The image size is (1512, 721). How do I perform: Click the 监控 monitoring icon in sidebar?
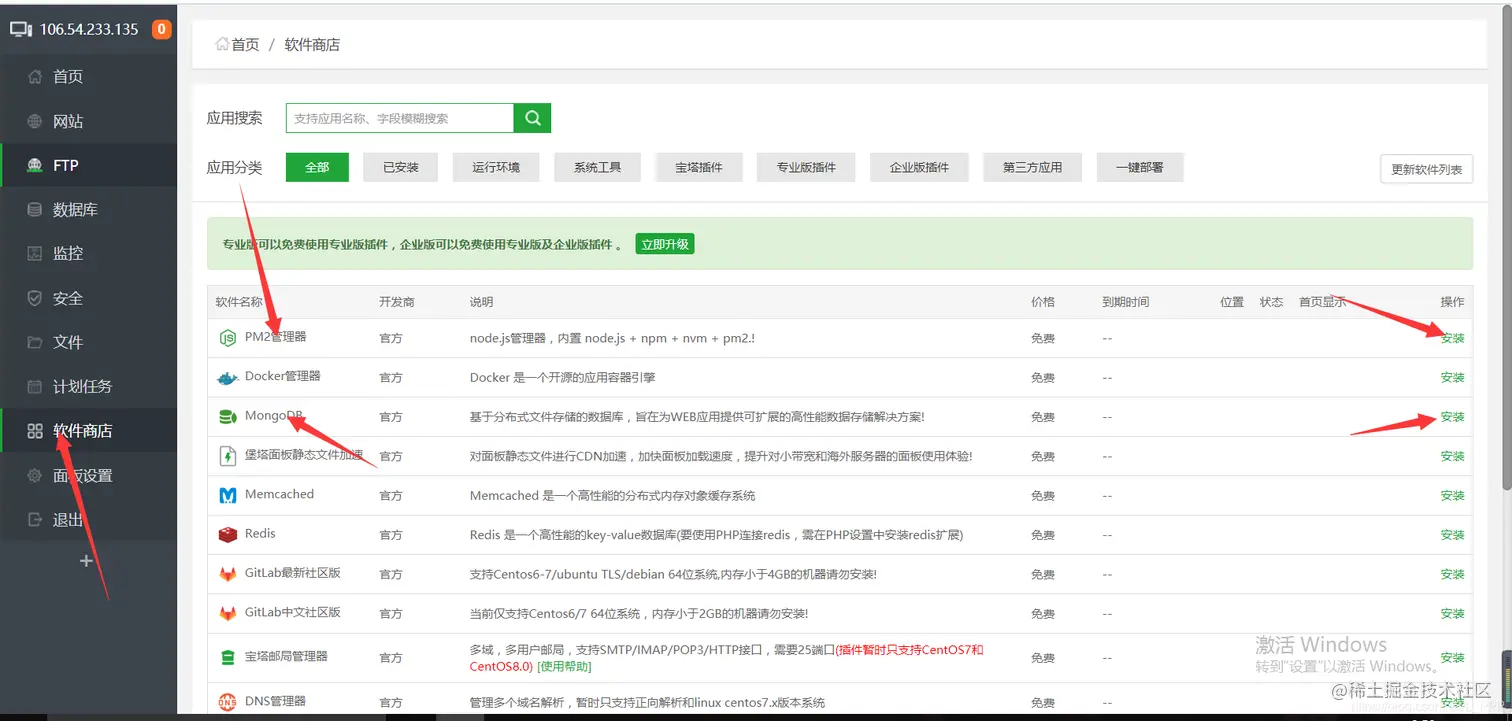(35, 254)
